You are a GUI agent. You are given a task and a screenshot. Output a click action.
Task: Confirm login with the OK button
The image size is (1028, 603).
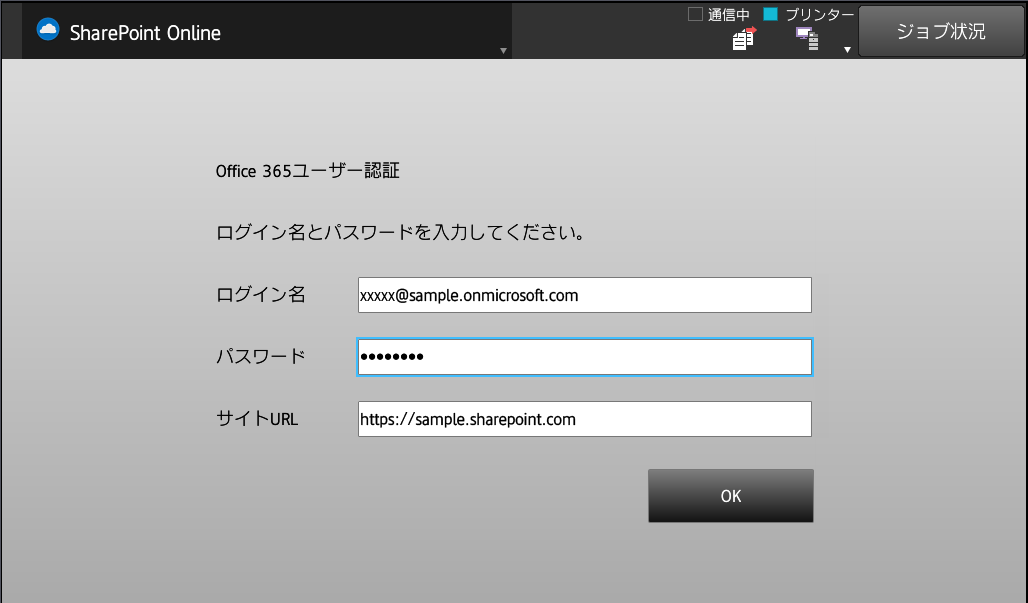pos(730,496)
